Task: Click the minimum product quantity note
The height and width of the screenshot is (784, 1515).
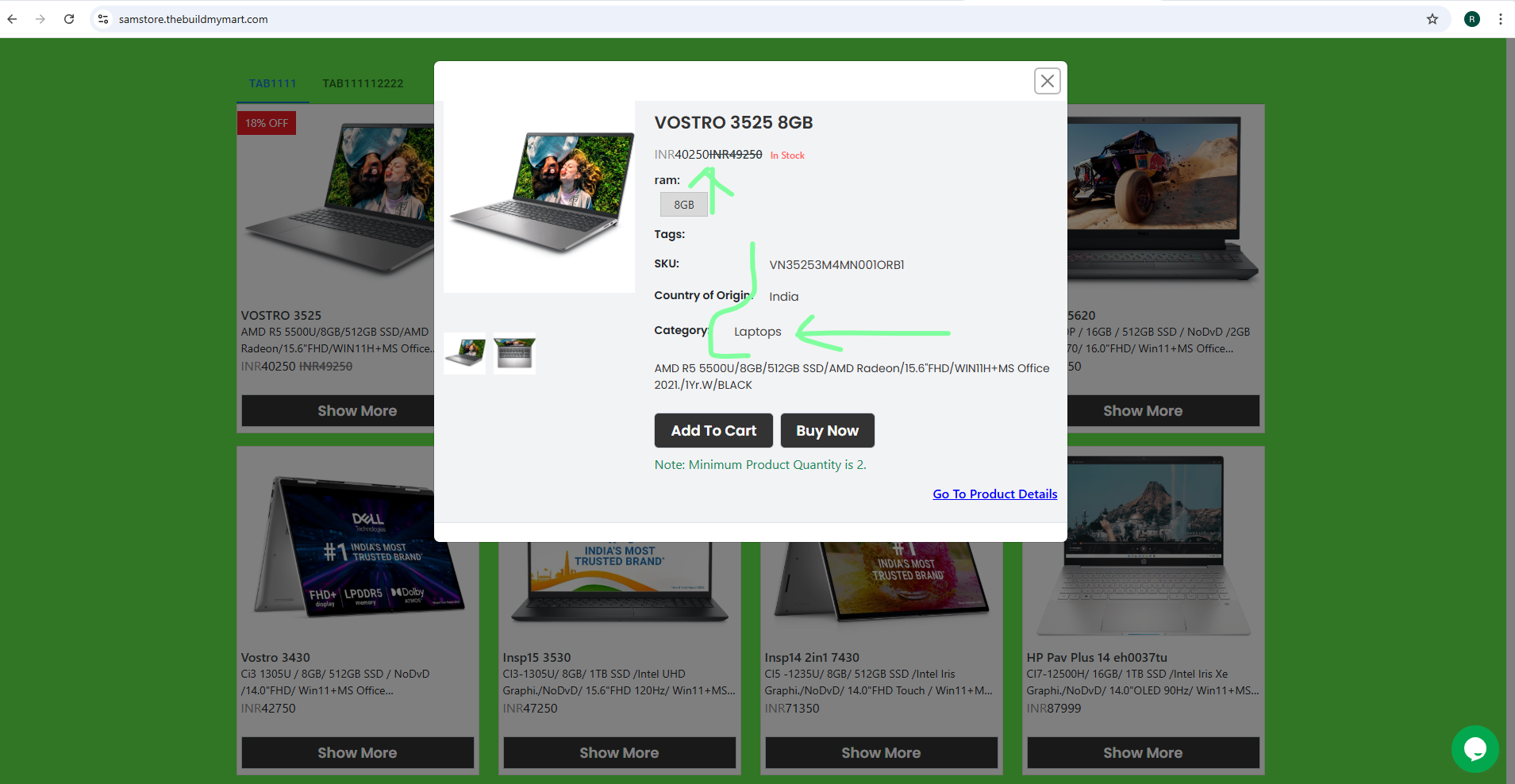Action: pos(760,465)
